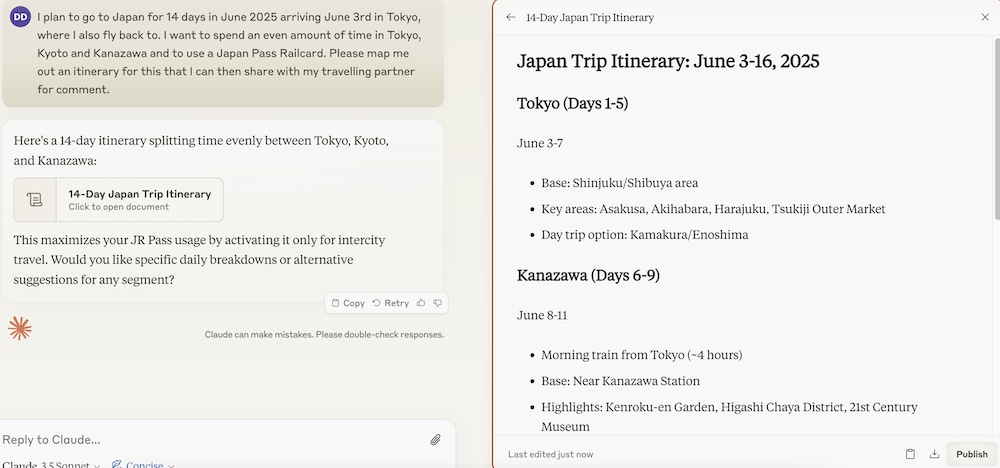Copy Claude's response
1000x468 pixels.
[x=348, y=303]
